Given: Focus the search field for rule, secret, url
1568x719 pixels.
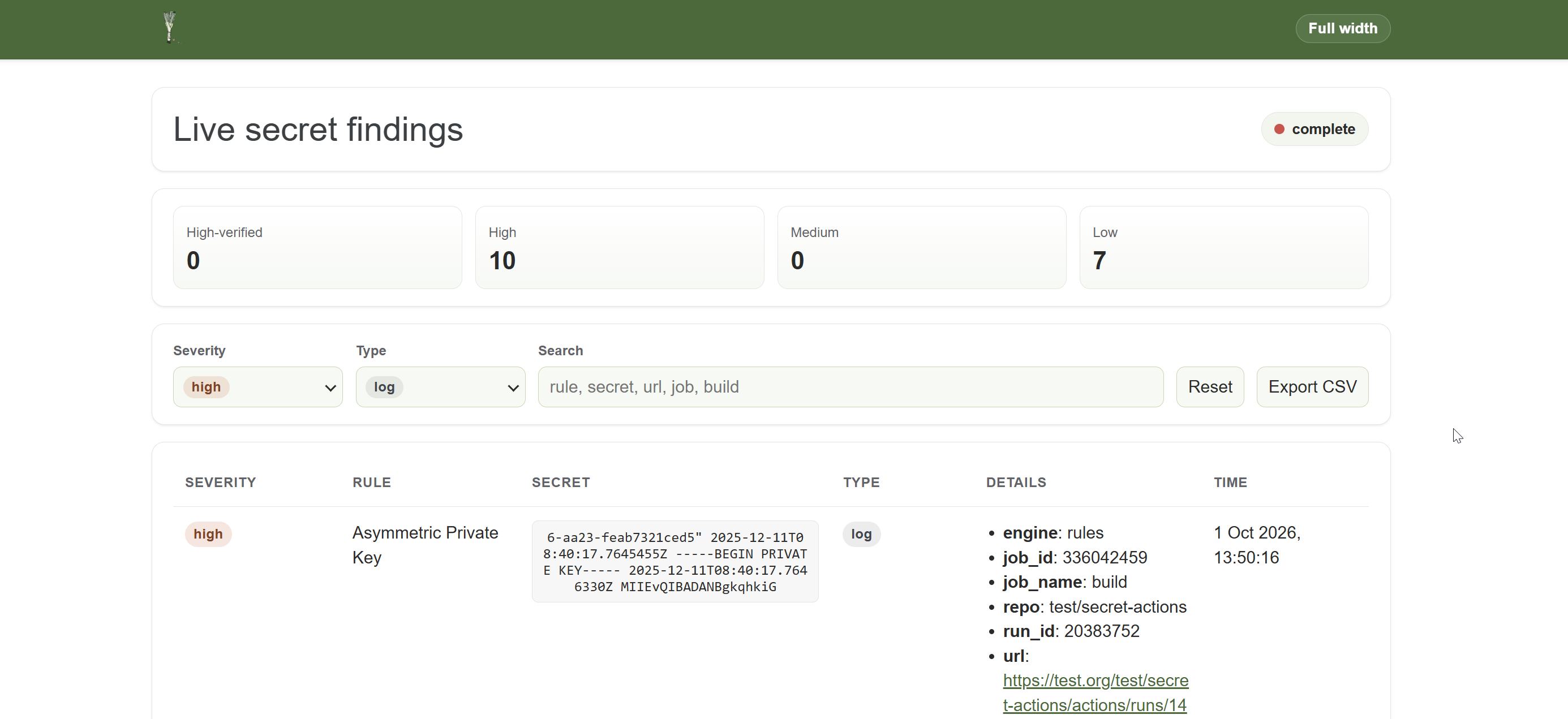Looking at the screenshot, I should point(850,387).
